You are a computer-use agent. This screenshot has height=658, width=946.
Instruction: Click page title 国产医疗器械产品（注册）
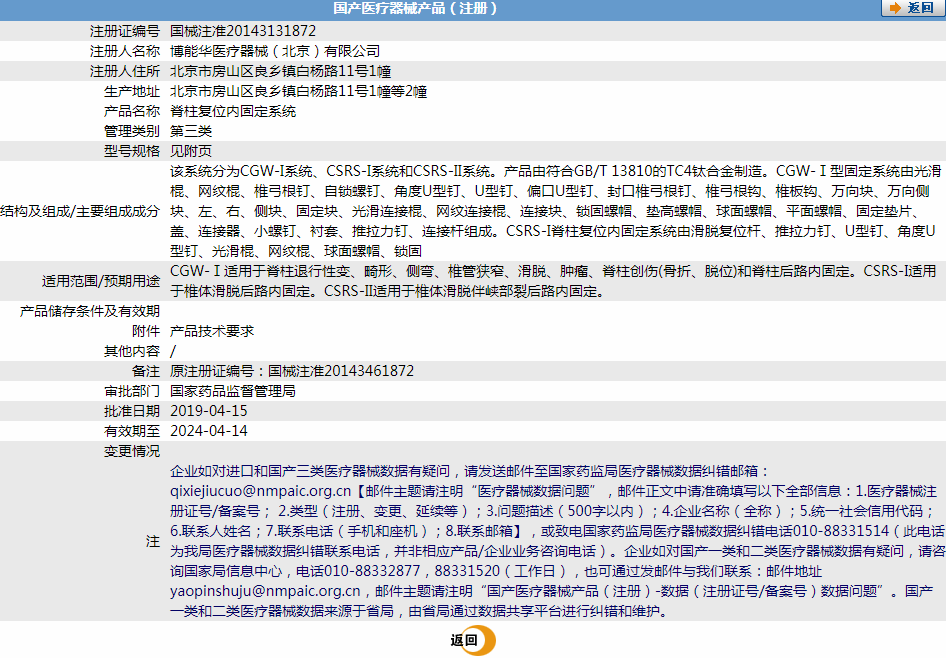pos(415,8)
